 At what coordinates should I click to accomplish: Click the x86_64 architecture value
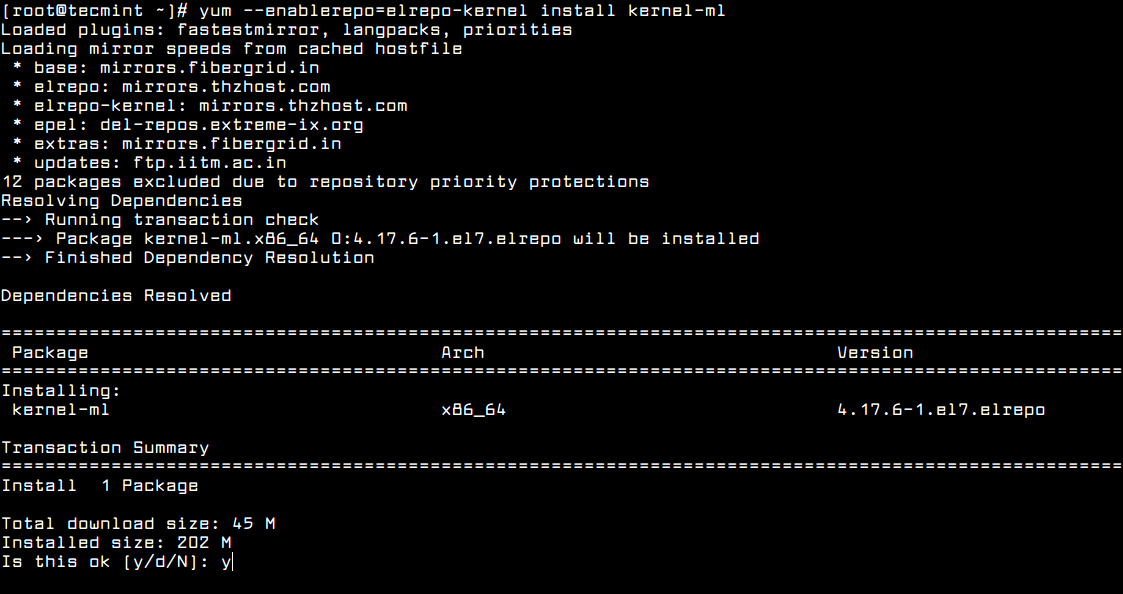(473, 410)
